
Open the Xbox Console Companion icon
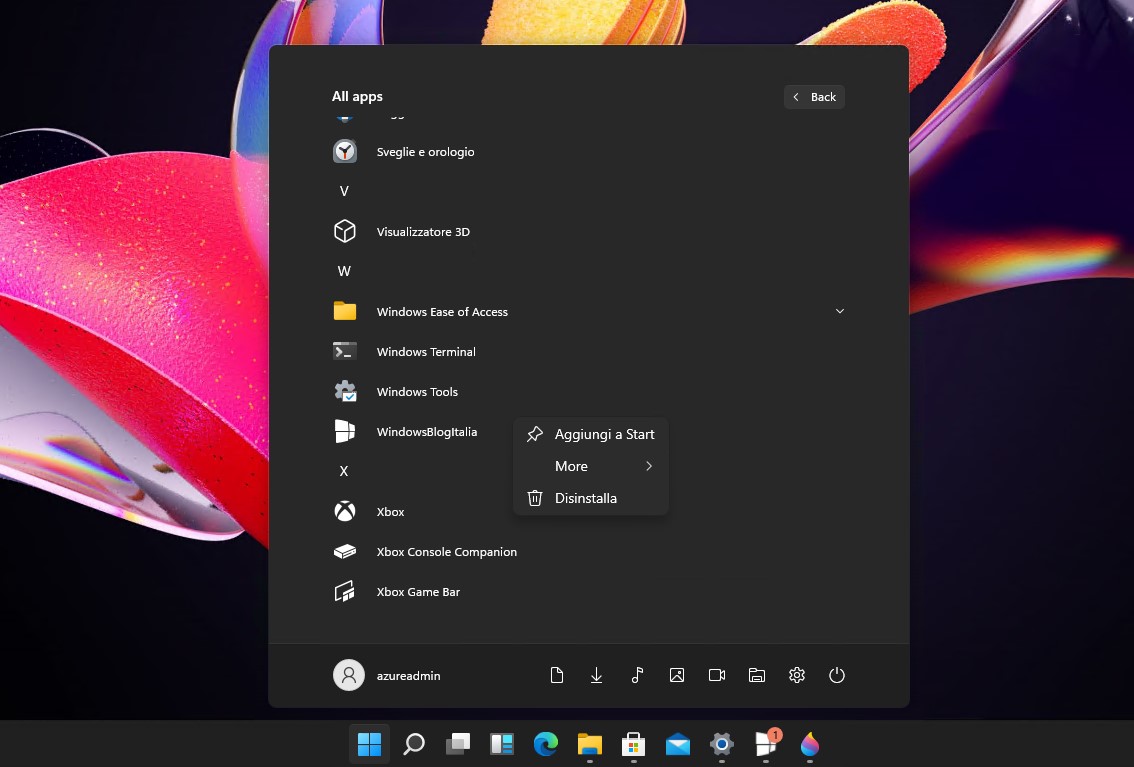345,552
